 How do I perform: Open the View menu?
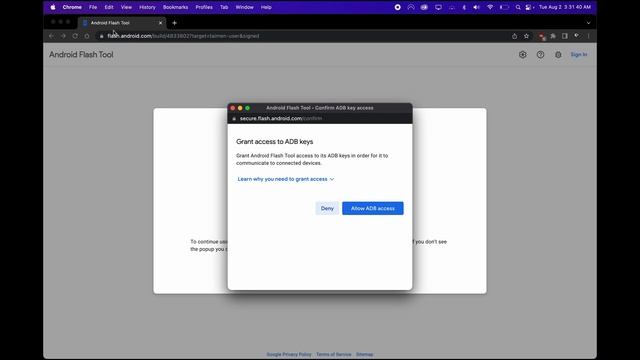pos(126,7)
